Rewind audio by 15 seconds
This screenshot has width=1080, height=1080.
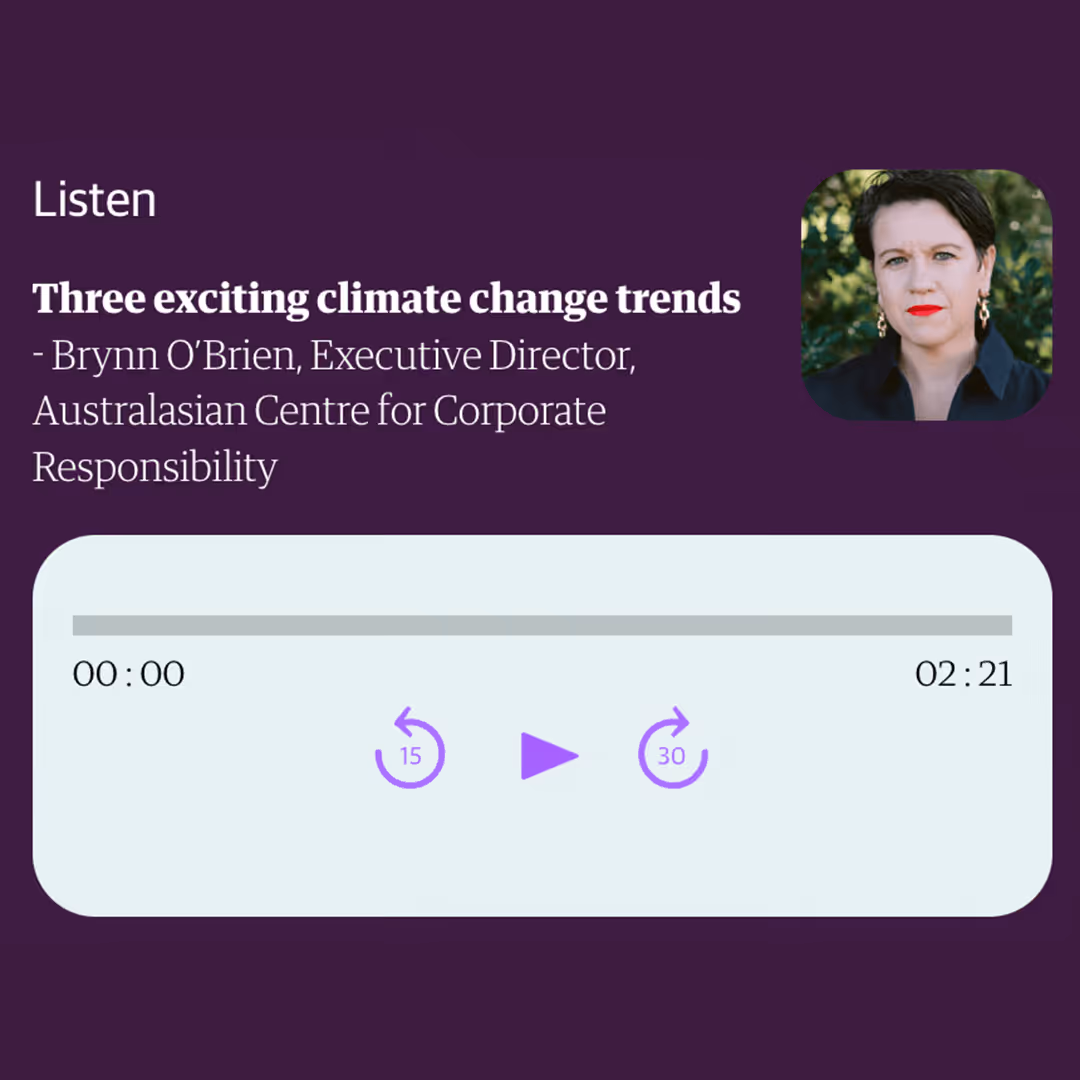(x=410, y=748)
